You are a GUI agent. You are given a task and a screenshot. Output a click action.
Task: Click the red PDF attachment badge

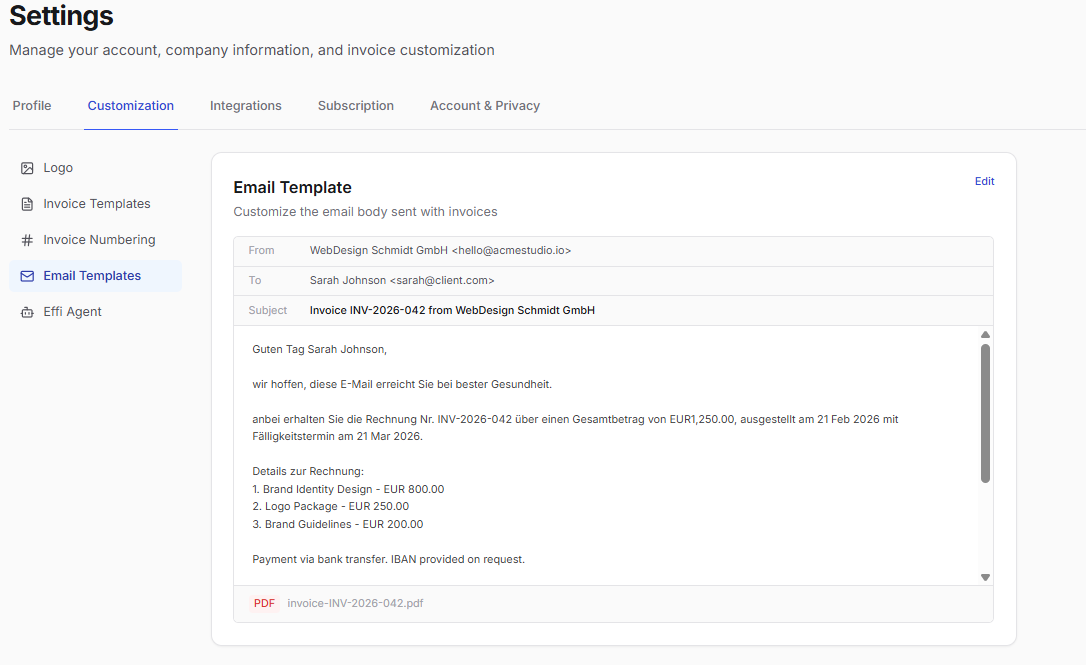coord(264,603)
